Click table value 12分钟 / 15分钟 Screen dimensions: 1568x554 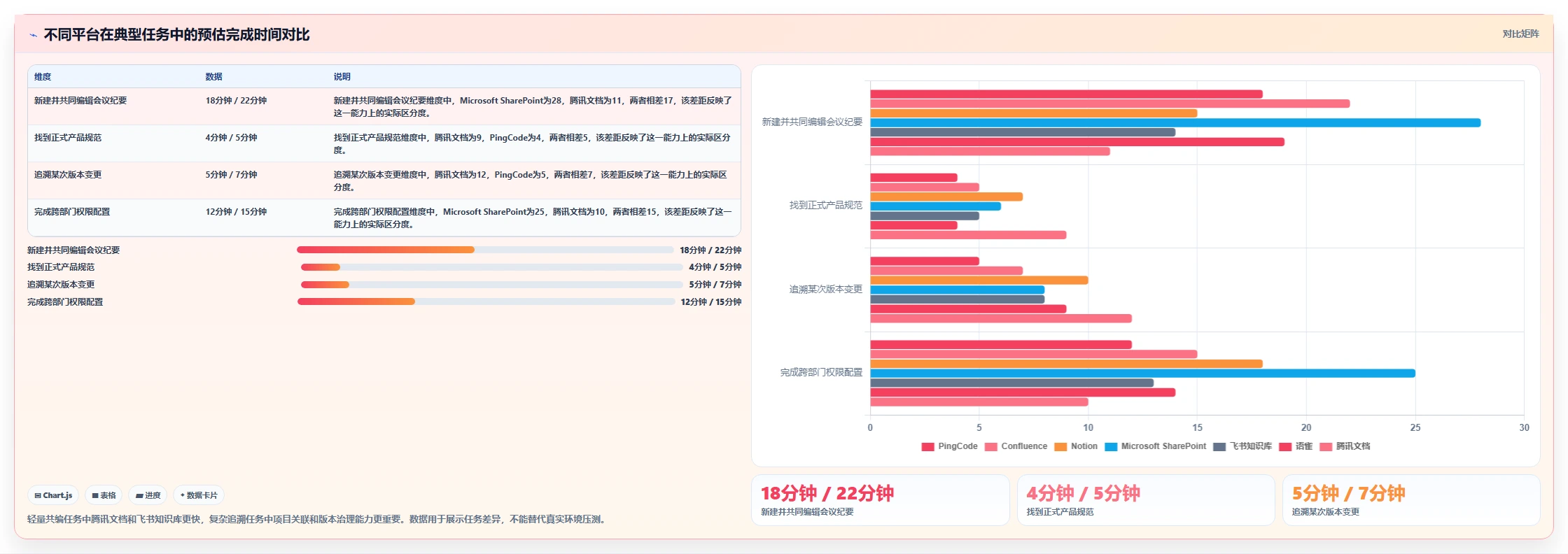(x=236, y=212)
